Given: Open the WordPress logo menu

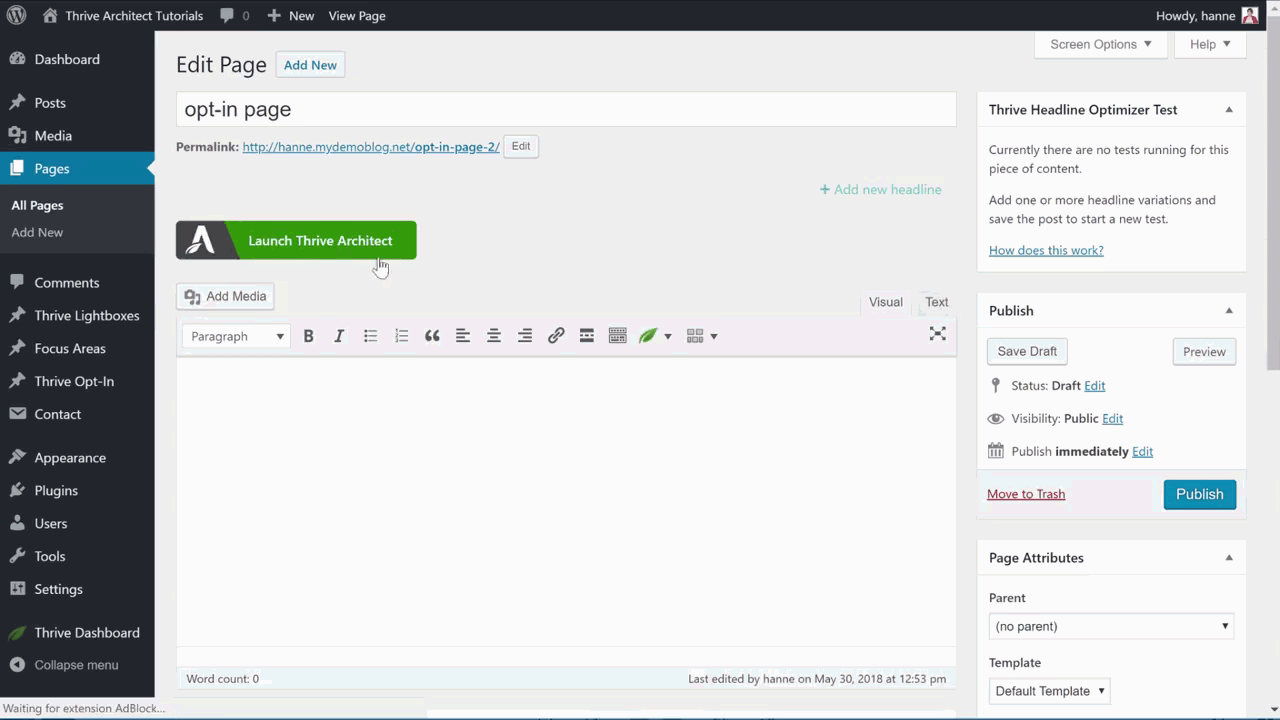Looking at the screenshot, I should [x=16, y=15].
